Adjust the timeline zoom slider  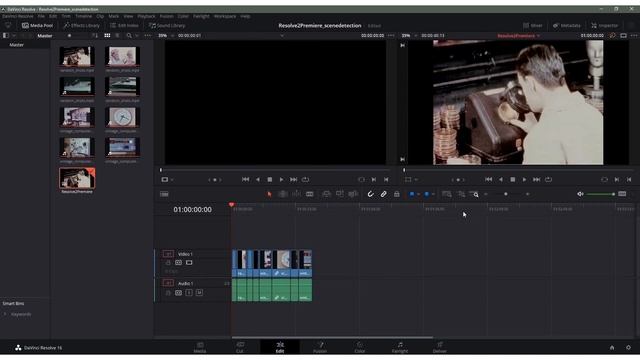(506, 194)
